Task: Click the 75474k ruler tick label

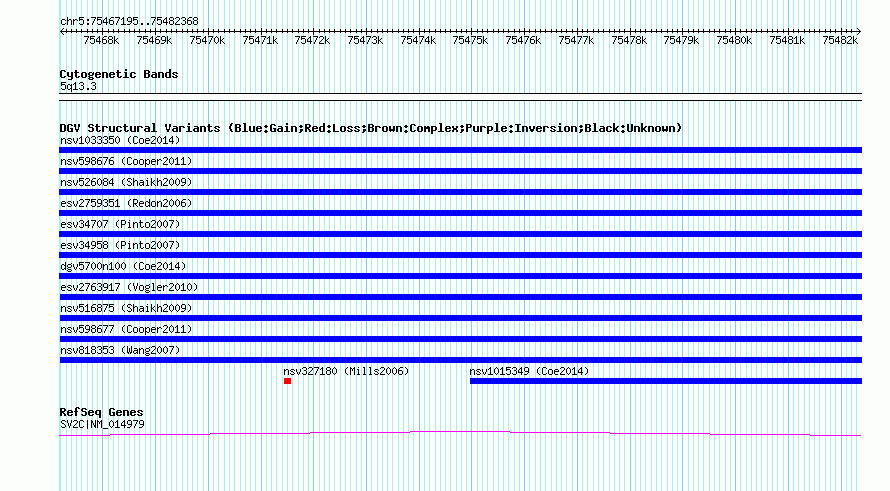Action: (418, 40)
